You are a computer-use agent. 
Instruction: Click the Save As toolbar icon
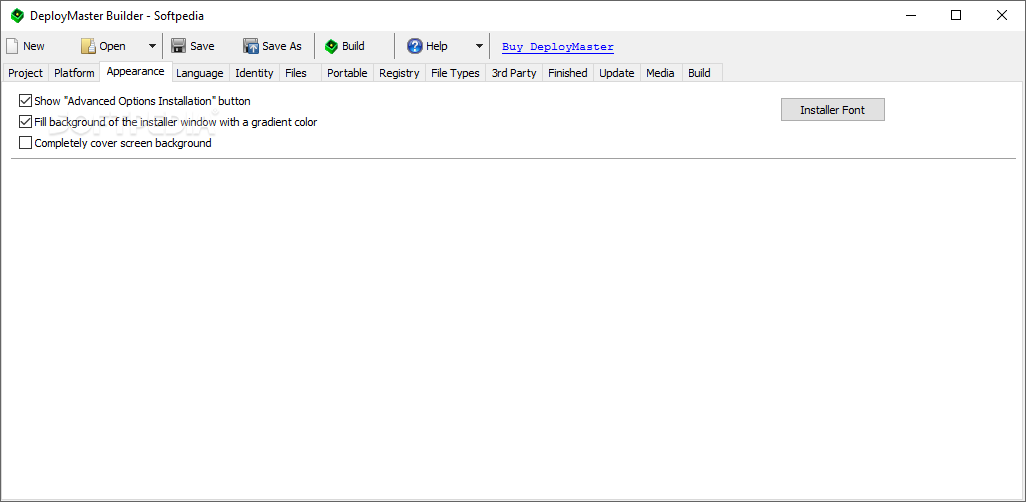[251, 46]
